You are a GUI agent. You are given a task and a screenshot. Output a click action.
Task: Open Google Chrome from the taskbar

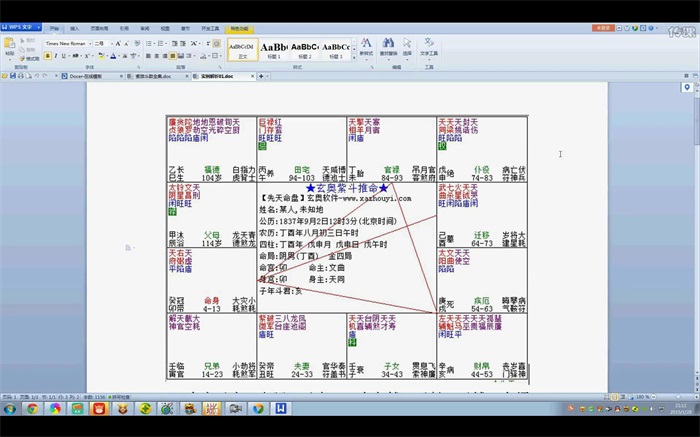(x=32, y=408)
